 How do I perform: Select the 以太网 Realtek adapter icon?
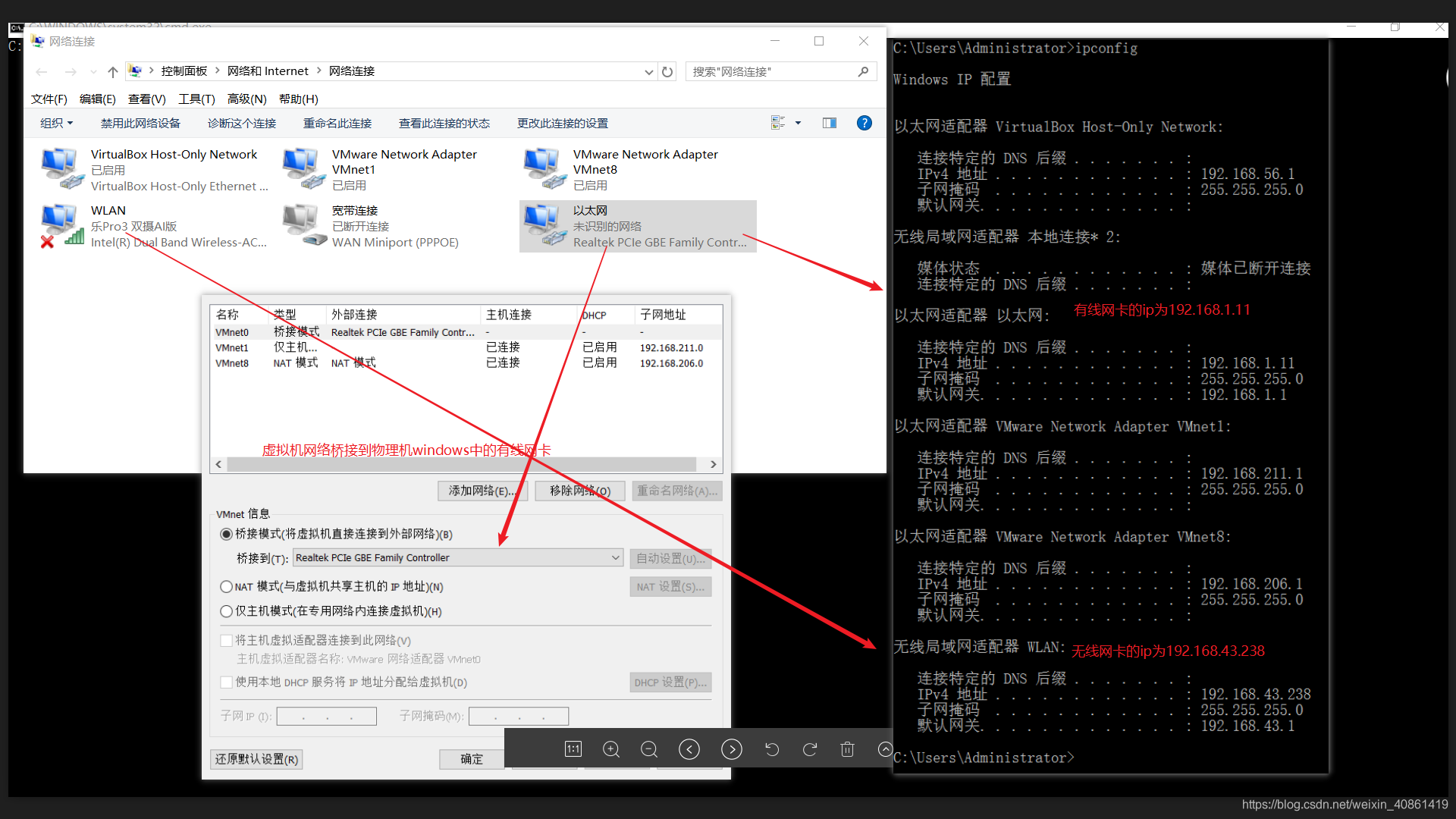click(x=544, y=226)
